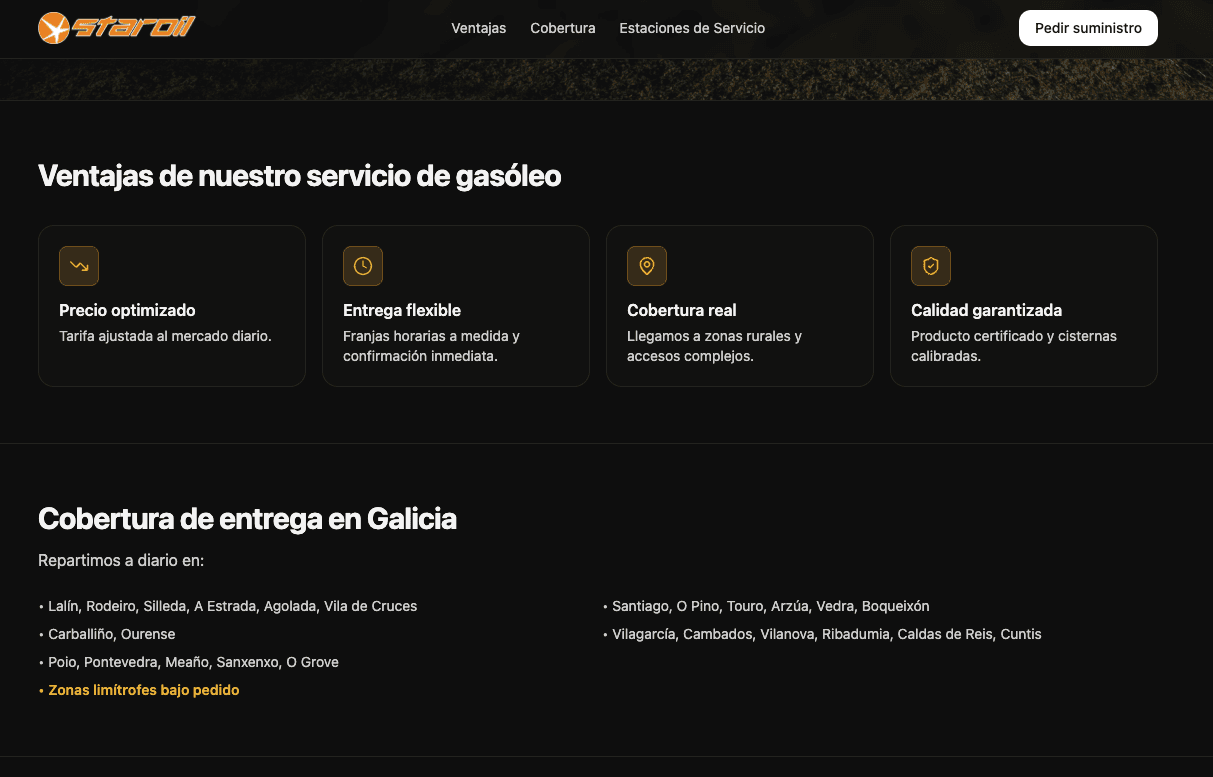Image resolution: width=1213 pixels, height=777 pixels.
Task: Click heading 'Cobertura de entrega en Galicia'
Action: coord(247,519)
